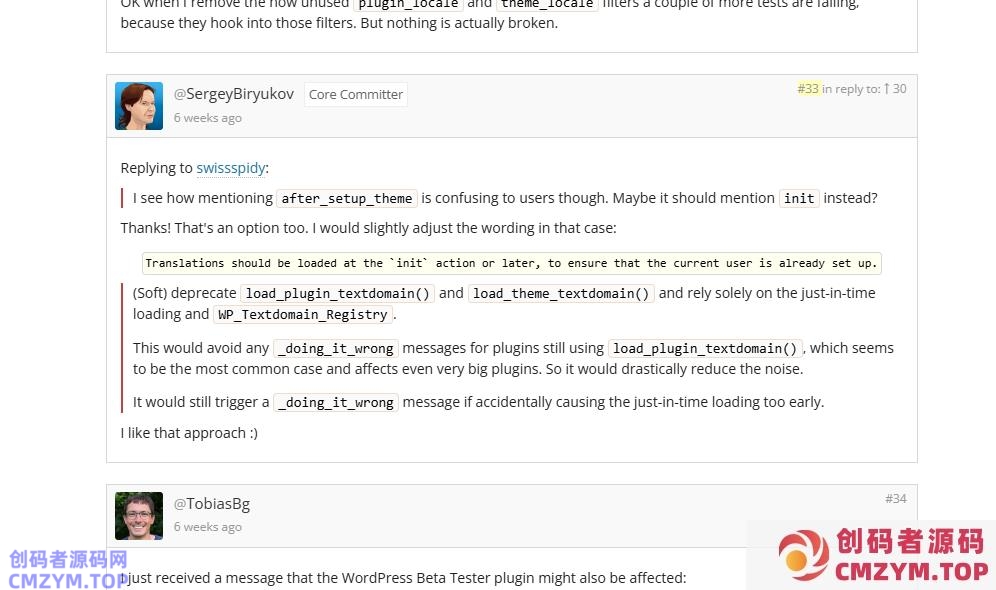Click TobiasBg's profile avatar
The height and width of the screenshot is (590, 996).
click(139, 515)
